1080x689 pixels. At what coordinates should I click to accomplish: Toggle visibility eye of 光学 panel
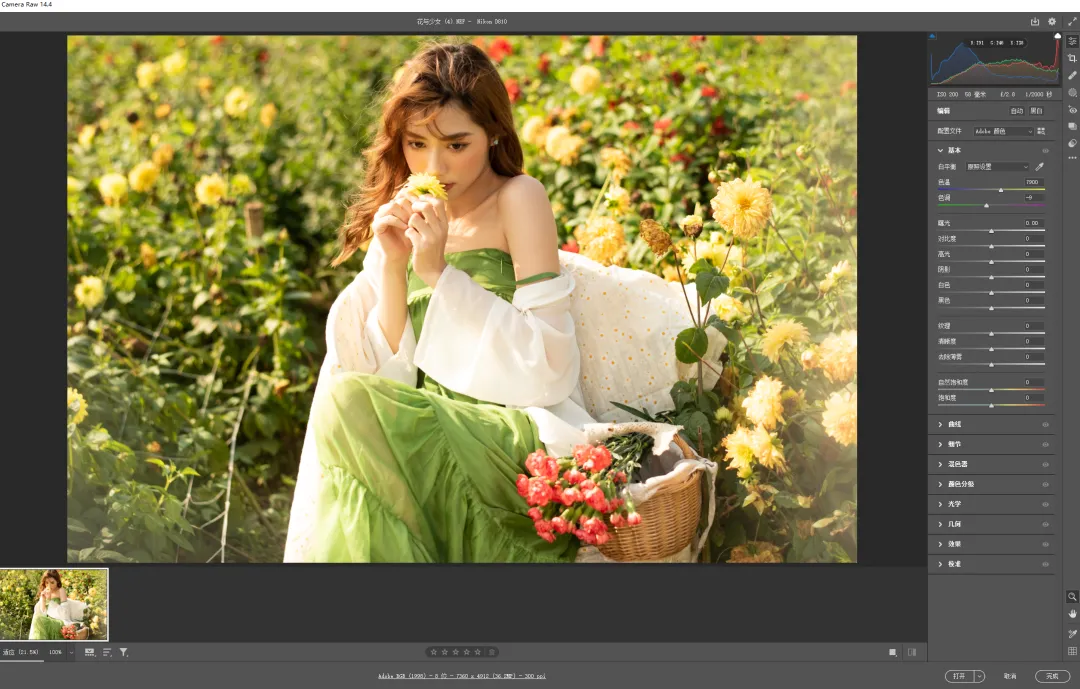tap(1046, 504)
